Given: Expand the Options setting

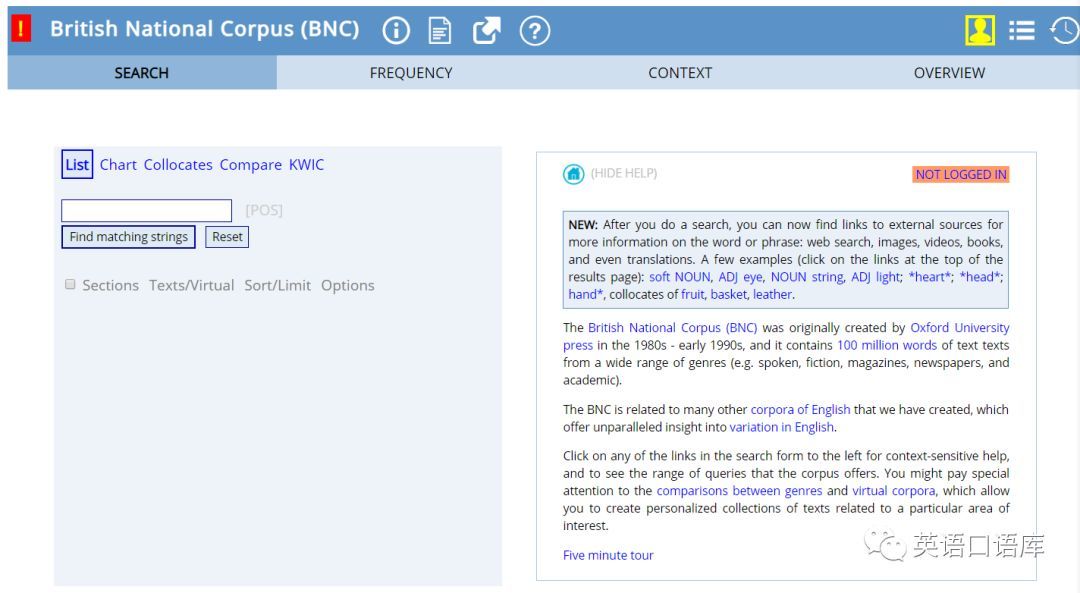Looking at the screenshot, I should [x=348, y=285].
